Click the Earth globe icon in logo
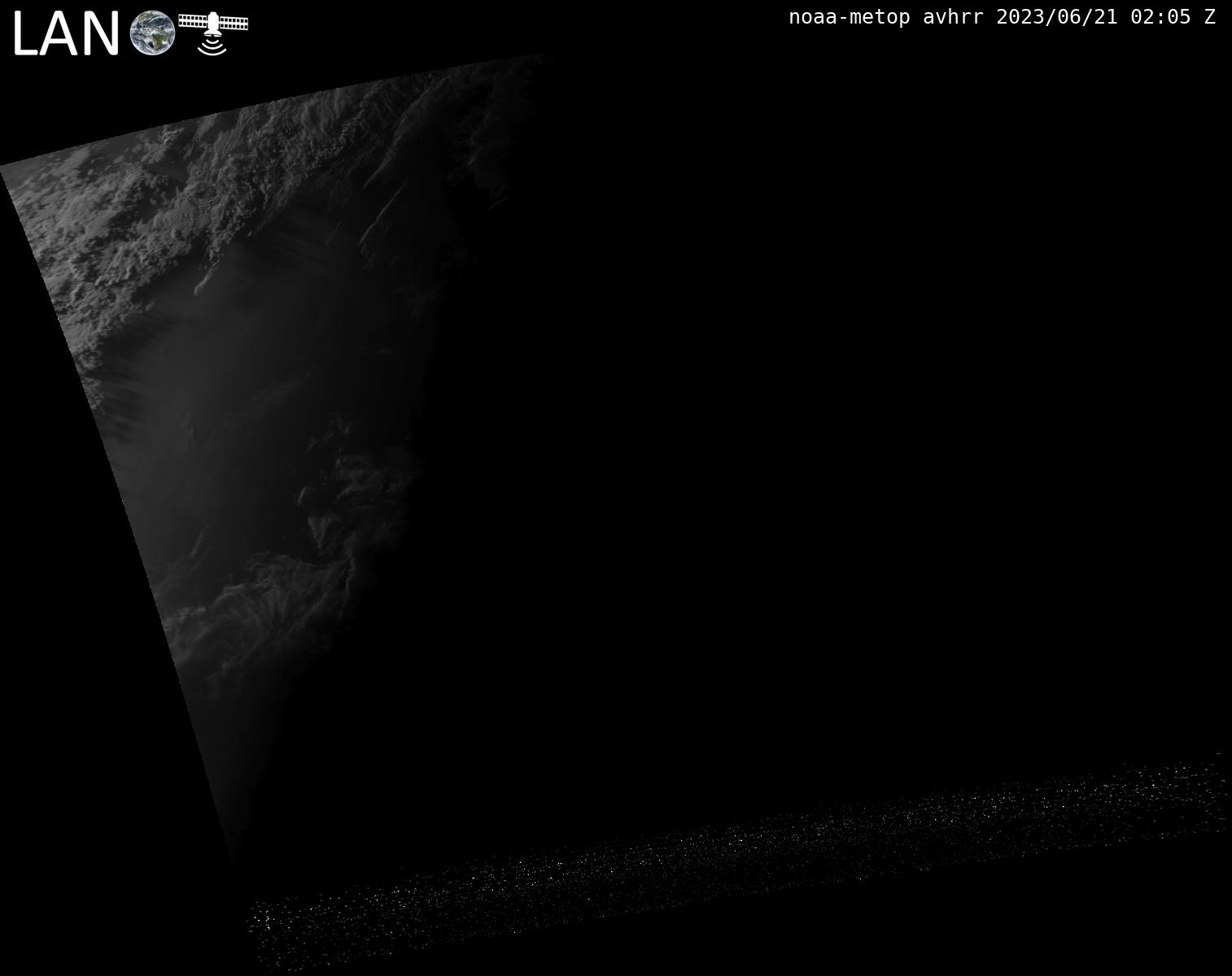The height and width of the screenshot is (976, 1232). click(153, 33)
